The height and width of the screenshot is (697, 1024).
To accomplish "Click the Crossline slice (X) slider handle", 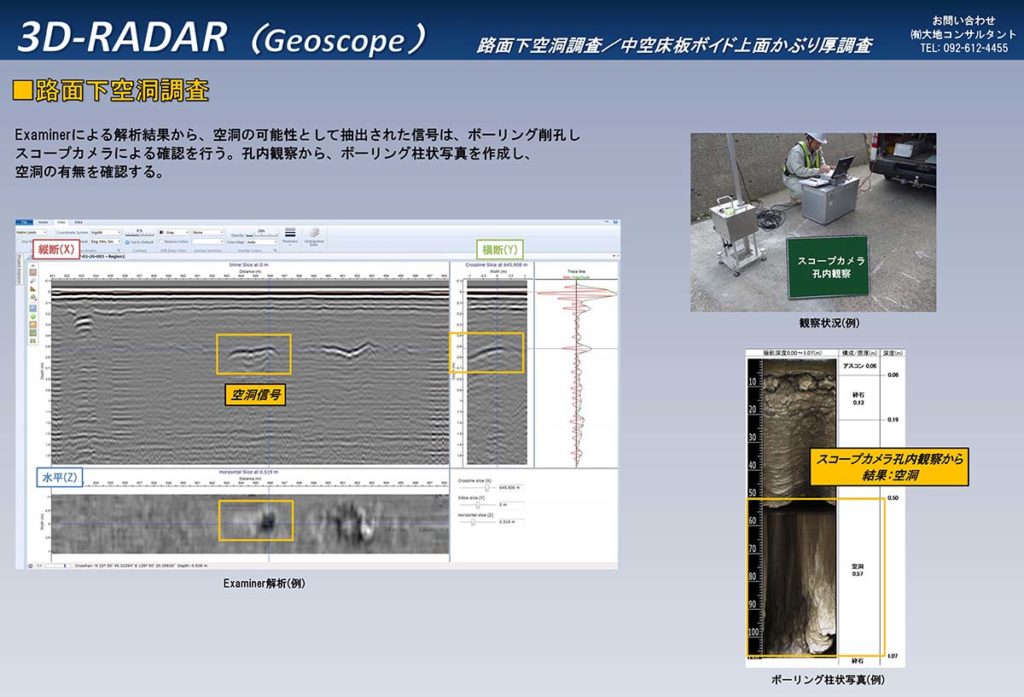I will tap(487, 488).
